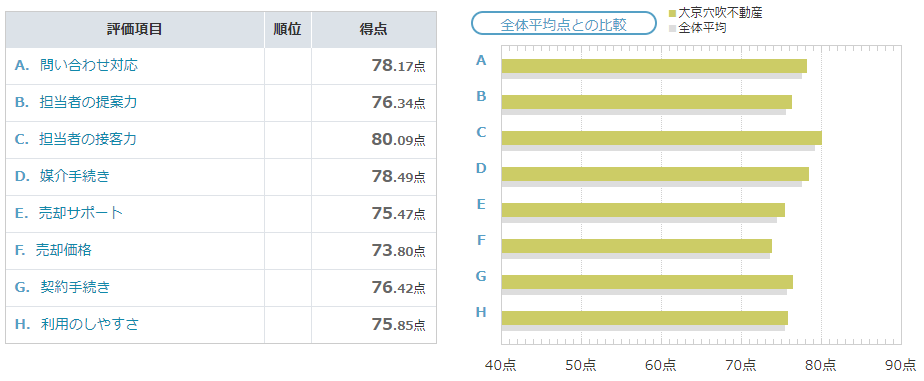Open the H. 利用のしやすさ link
Image resolution: width=924 pixels, height=381 pixels.
click(x=77, y=324)
